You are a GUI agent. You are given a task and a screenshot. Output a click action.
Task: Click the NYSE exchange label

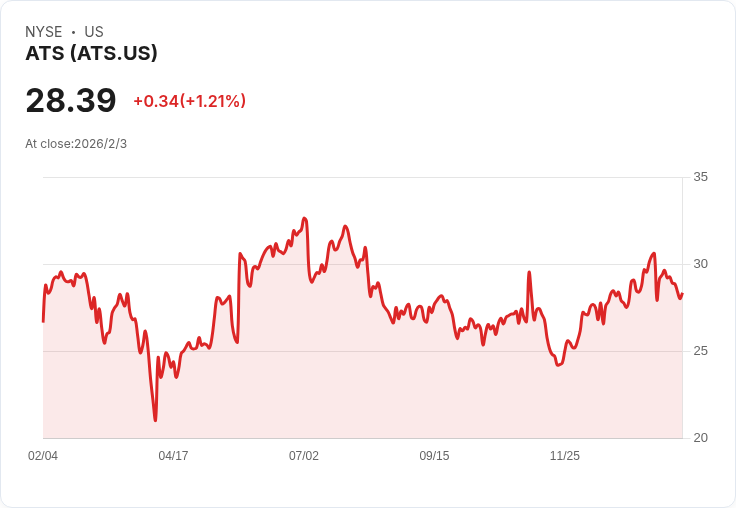click(43, 32)
